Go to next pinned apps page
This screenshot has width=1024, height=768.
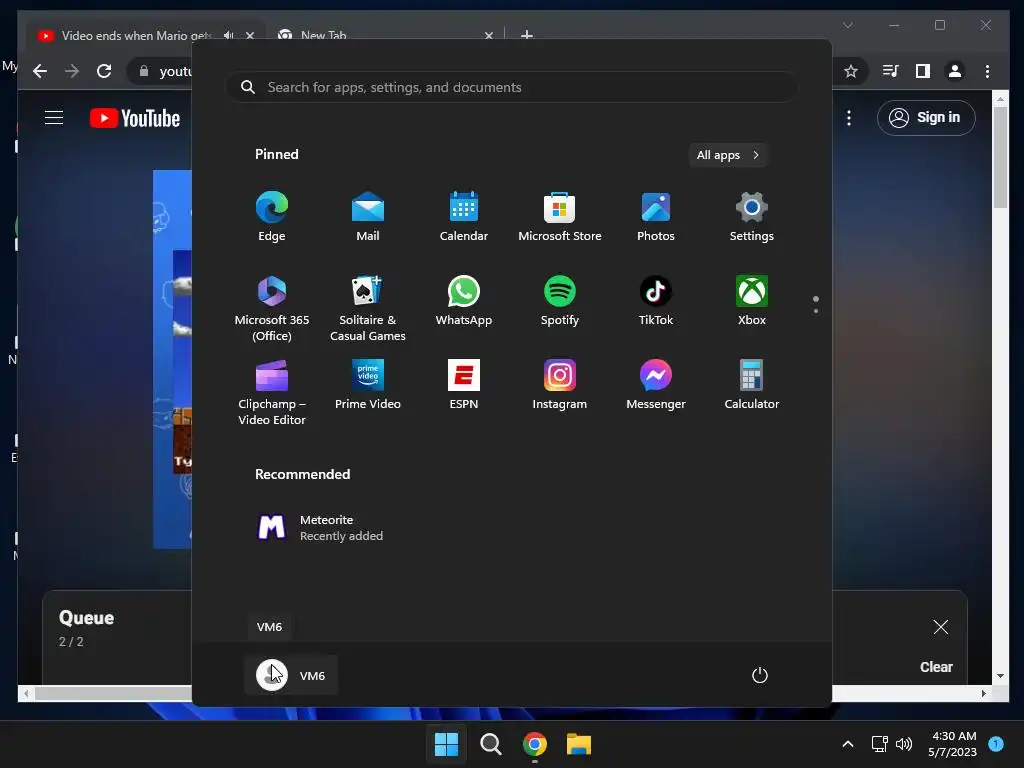pyautogui.click(x=816, y=311)
